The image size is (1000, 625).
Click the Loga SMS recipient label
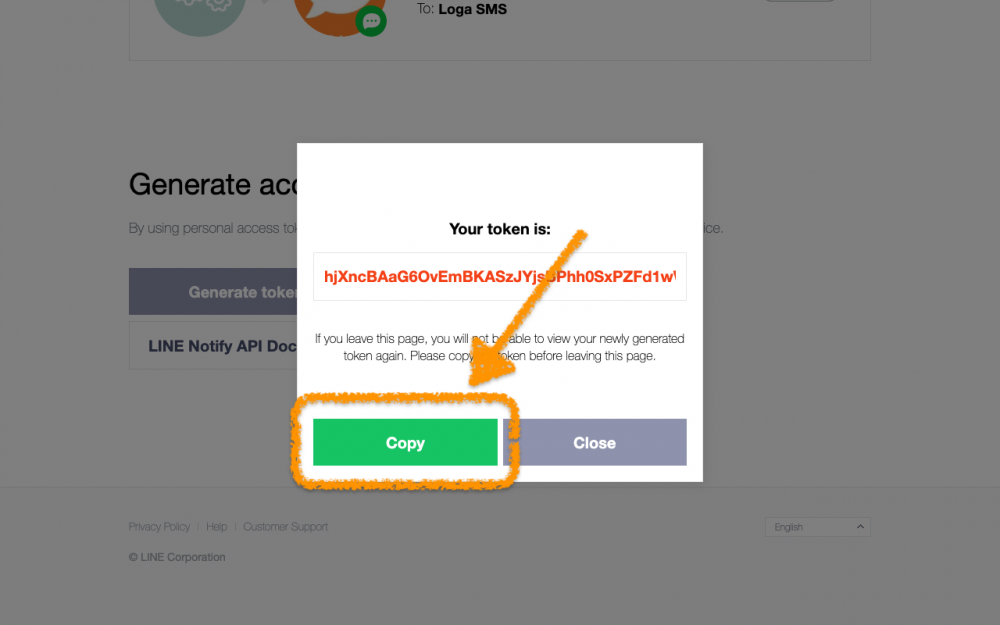pos(472,8)
